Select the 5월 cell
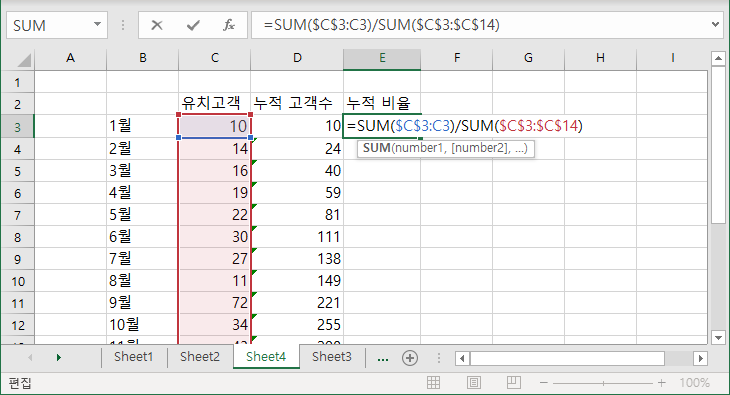Image resolution: width=730 pixels, height=395 pixels. (x=142, y=214)
